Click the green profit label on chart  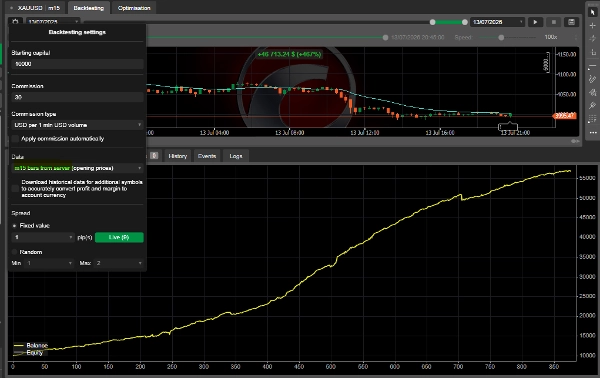289,54
